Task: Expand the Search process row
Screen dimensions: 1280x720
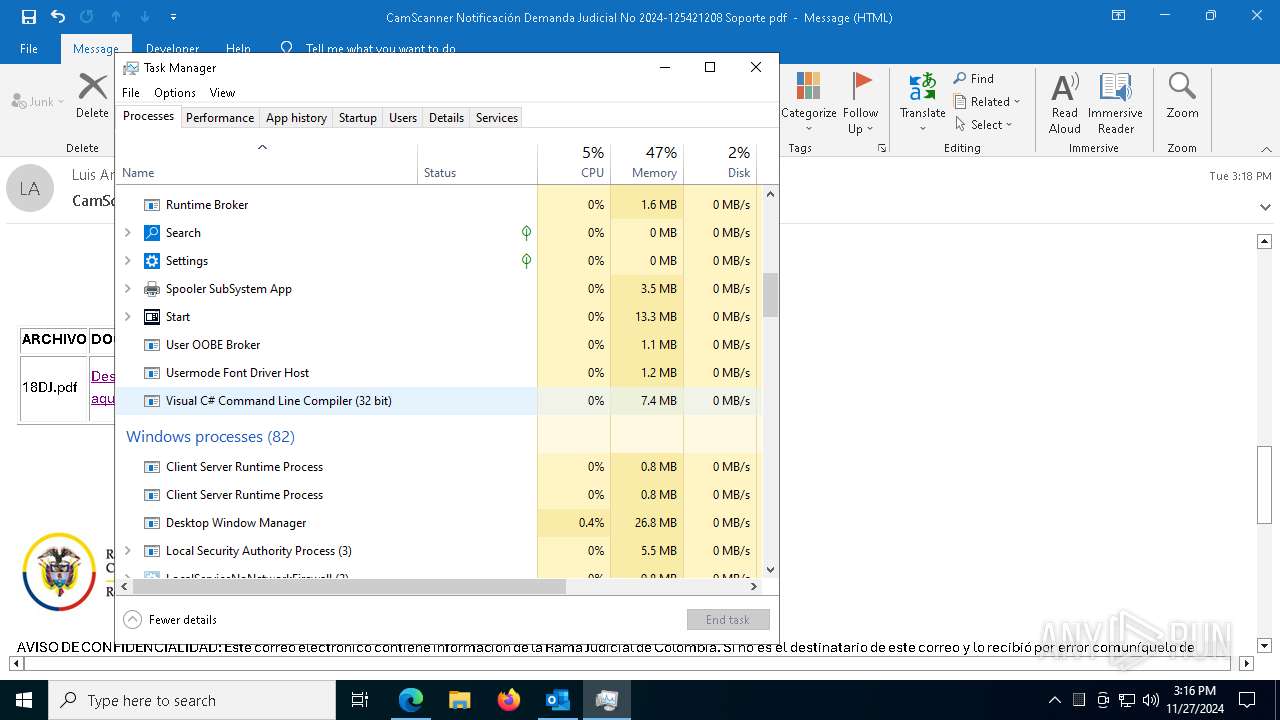Action: click(x=127, y=233)
